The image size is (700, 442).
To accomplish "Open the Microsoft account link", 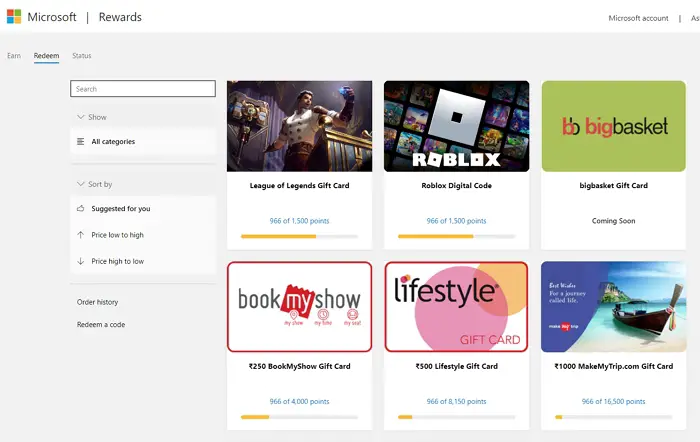I will 638,18.
